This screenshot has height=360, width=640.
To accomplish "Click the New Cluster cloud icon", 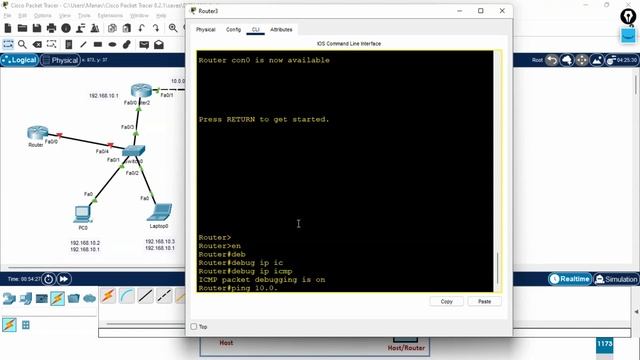I will (567, 60).
